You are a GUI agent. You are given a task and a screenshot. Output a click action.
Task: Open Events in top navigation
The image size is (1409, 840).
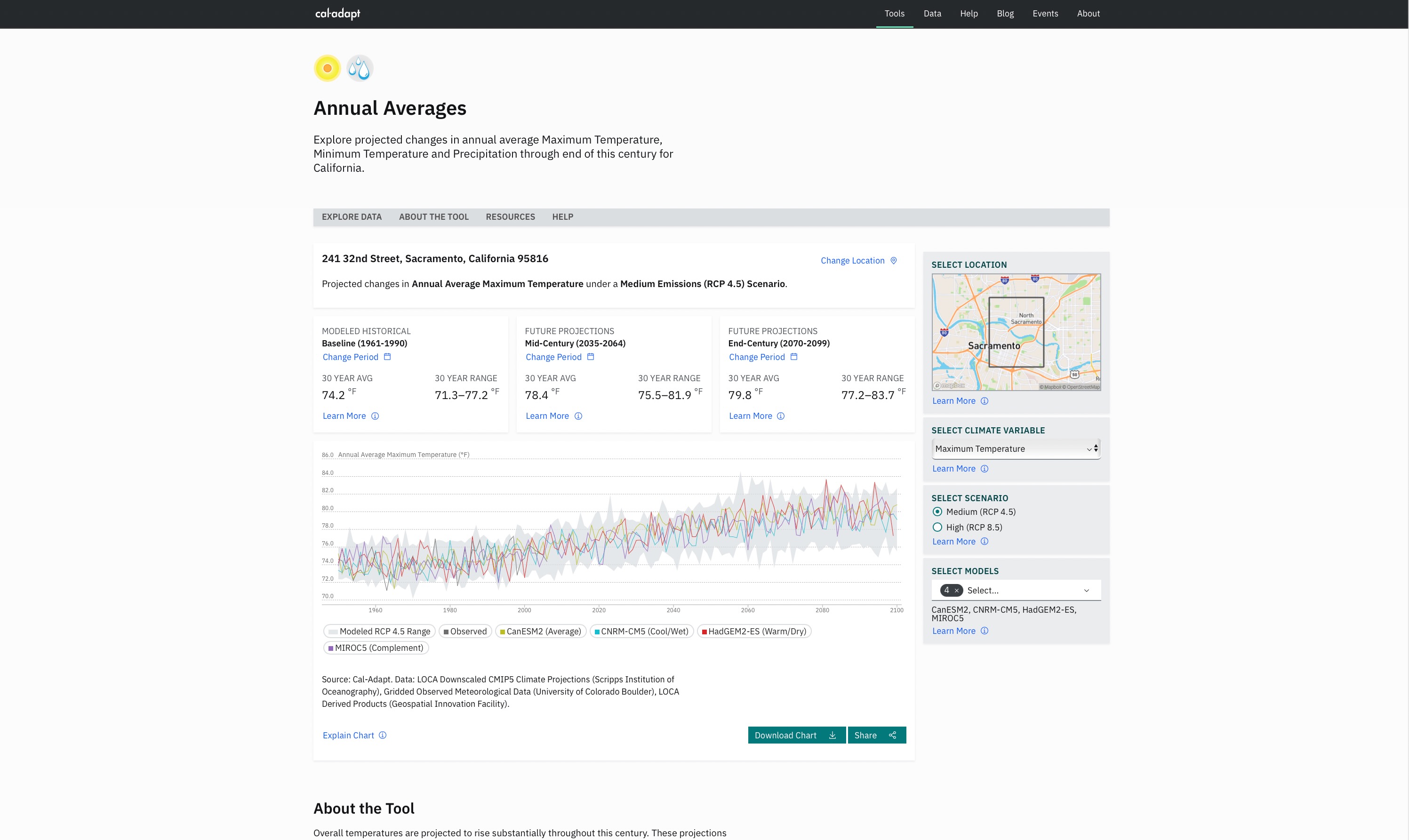(x=1045, y=14)
